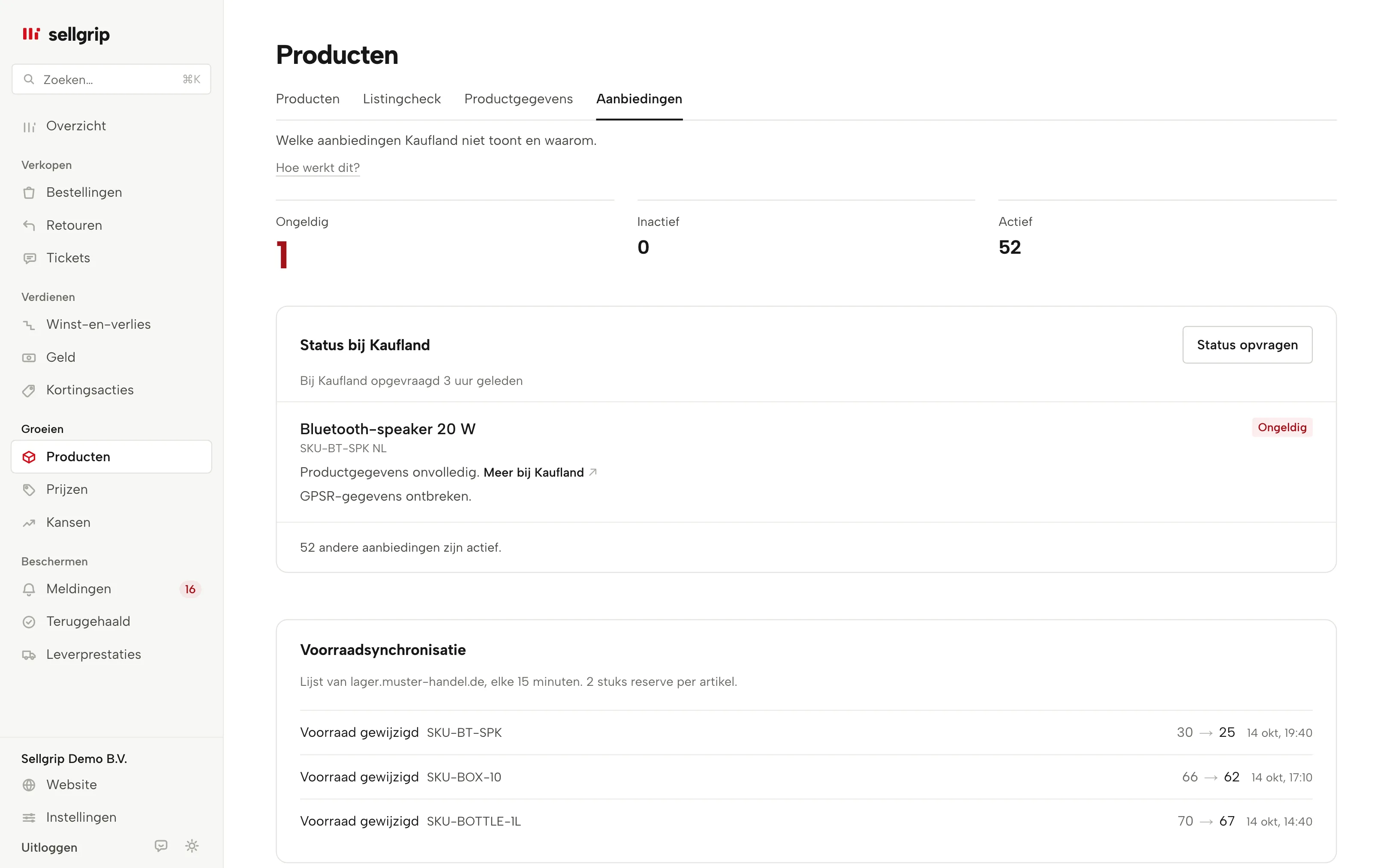The height and width of the screenshot is (868, 1389).
Task: Open Overzicht via its bars icon
Action: [29, 126]
